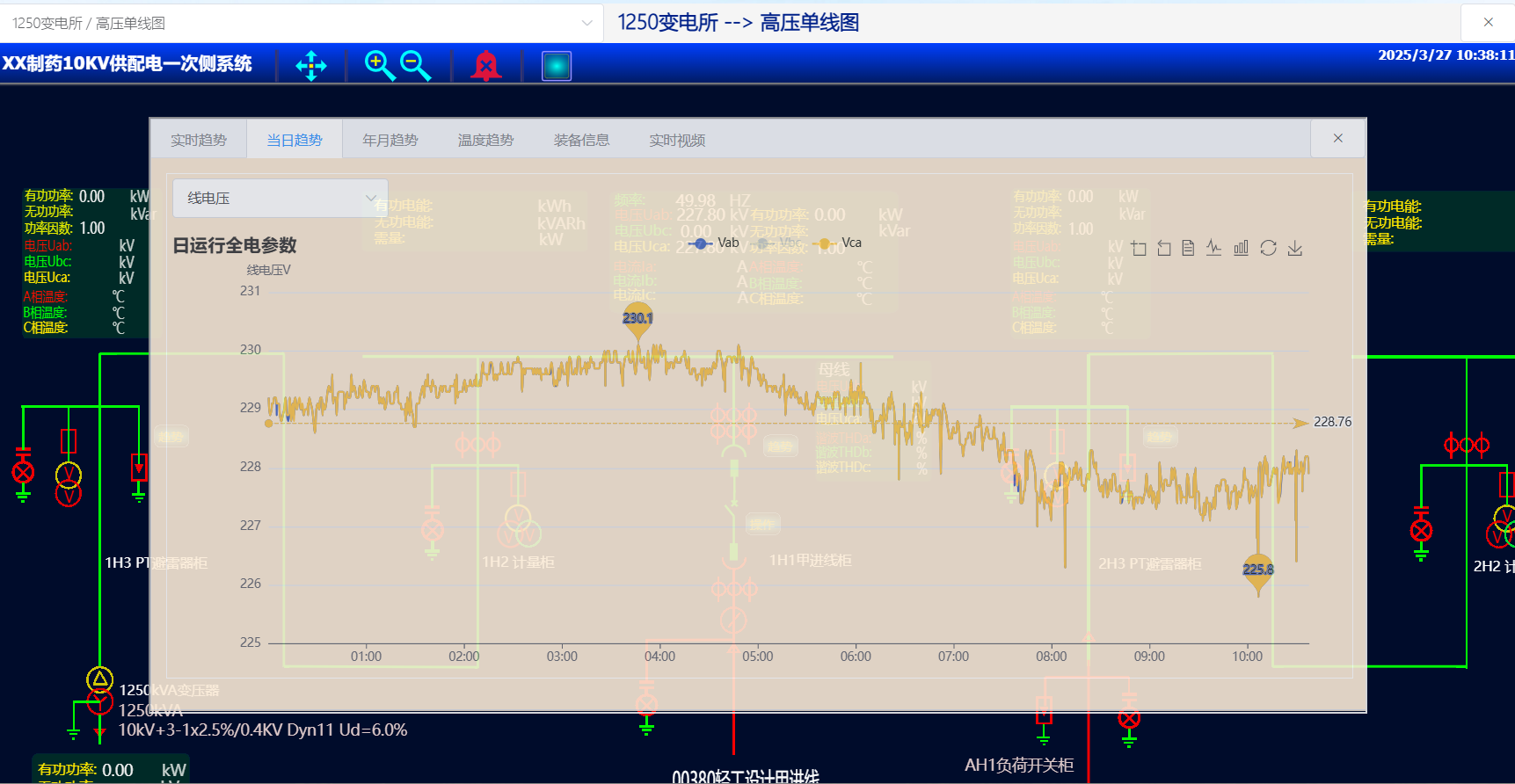The image size is (1515, 784).
Task: Click the pan/move view tool
Action: pos(311,66)
